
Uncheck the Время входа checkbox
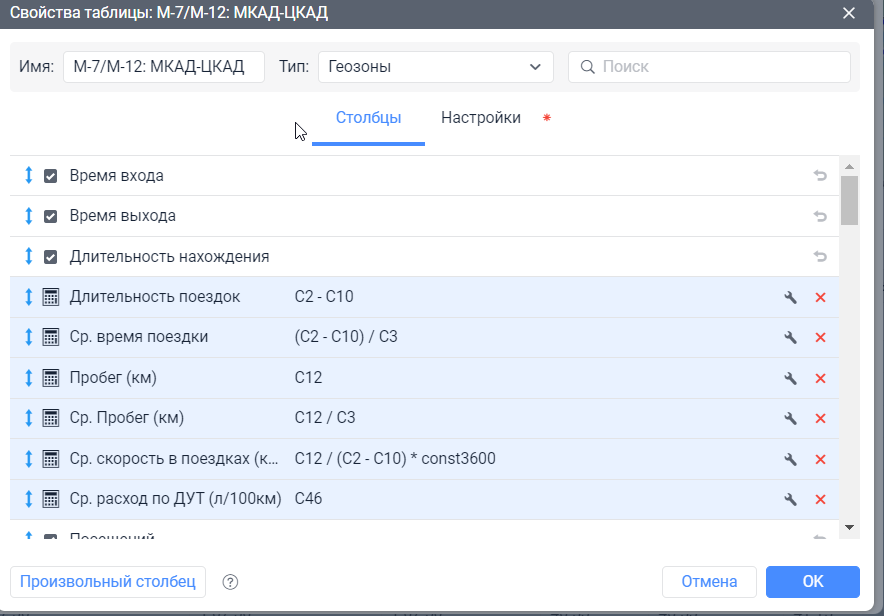tap(51, 176)
